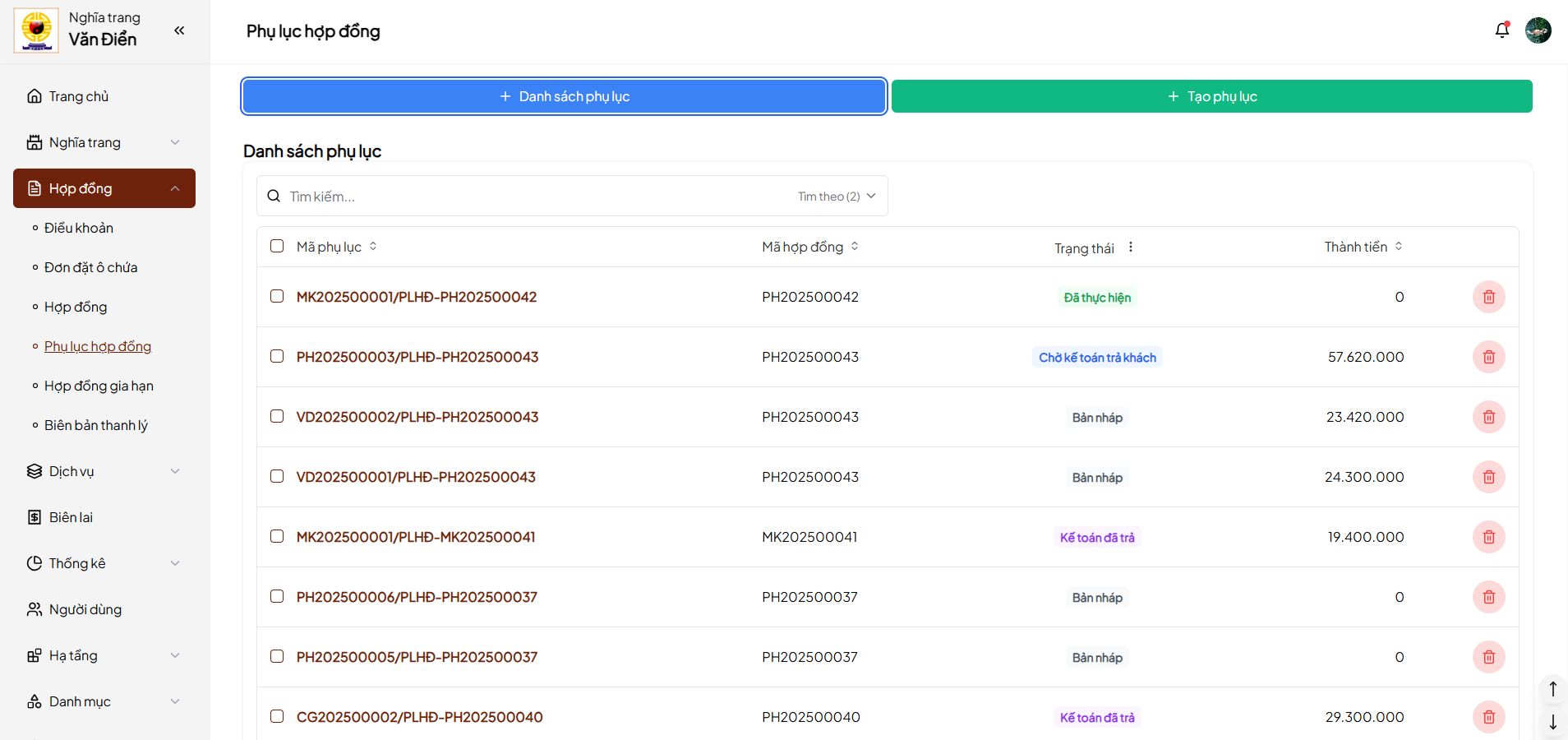Delete appendix MK202500001/PLHĐ-PH202500042 via trash icon
Screen dimensions: 1568x740
click(x=1488, y=297)
